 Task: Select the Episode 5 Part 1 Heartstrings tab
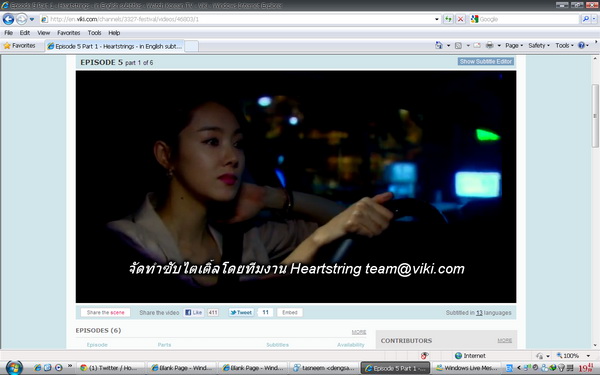pos(114,46)
